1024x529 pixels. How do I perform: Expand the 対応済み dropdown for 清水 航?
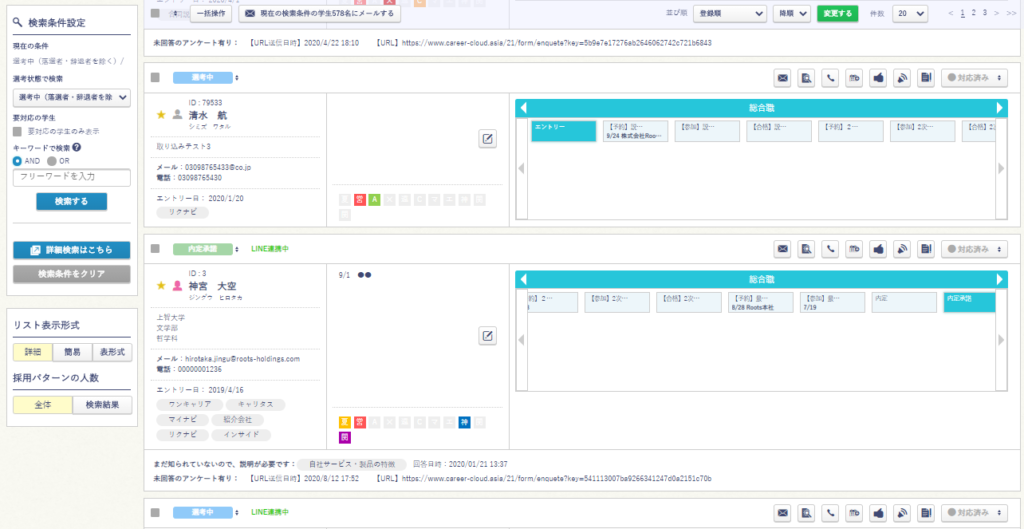coord(974,78)
